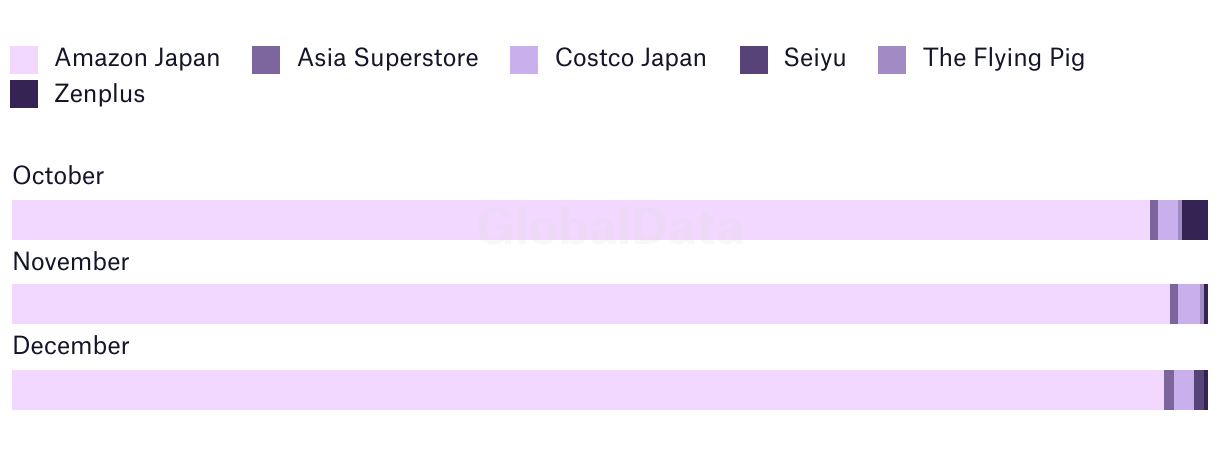Toggle the Zenplus legend label
The image size is (1220, 452).
[x=100, y=94]
